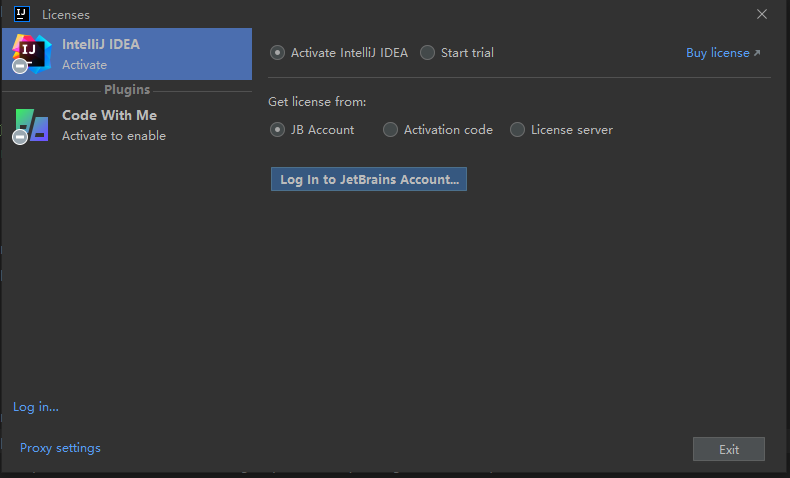The width and height of the screenshot is (790, 478).
Task: Select the Activate IntelliJ IDEA radio button
Action: coord(278,53)
